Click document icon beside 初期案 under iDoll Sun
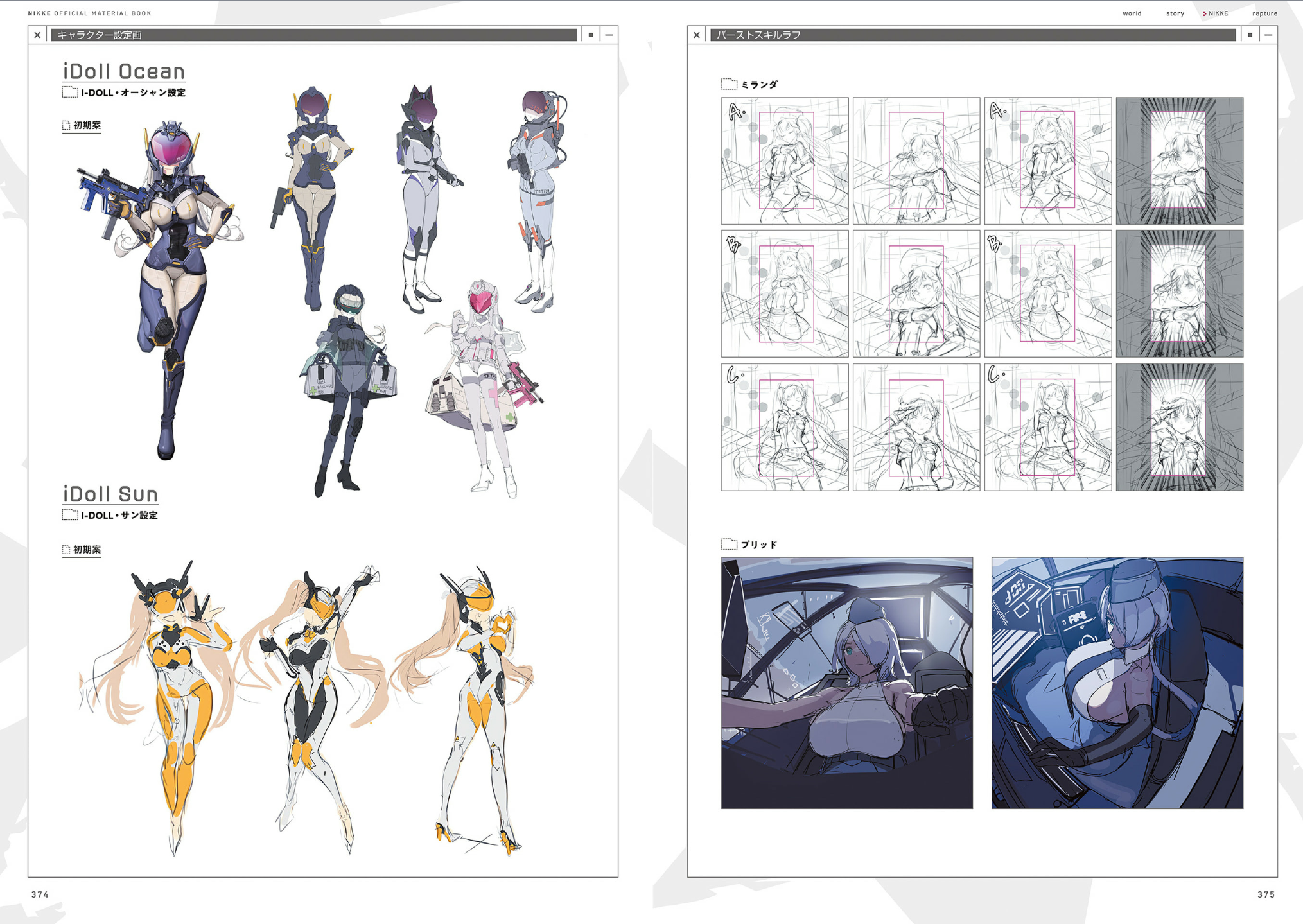The image size is (1303, 924). (66, 550)
